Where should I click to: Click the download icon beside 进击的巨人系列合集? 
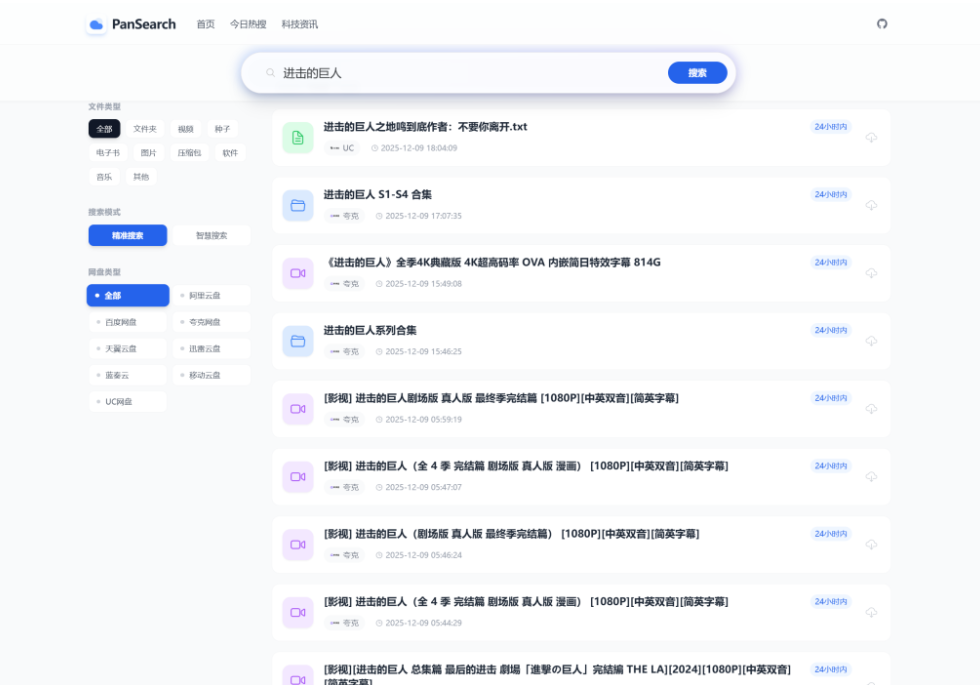871,341
